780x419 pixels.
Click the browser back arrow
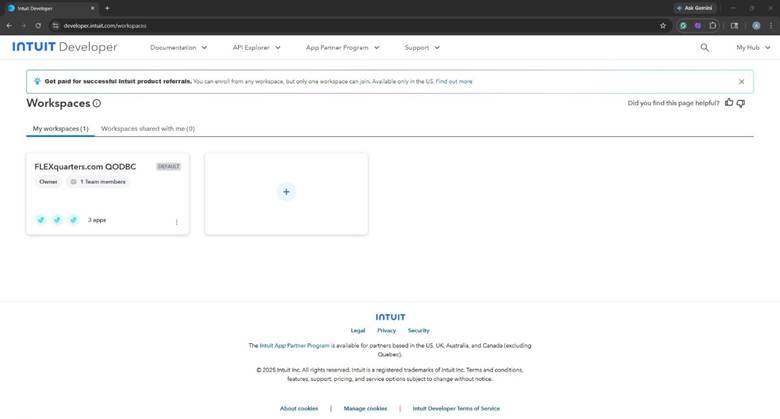[9, 25]
